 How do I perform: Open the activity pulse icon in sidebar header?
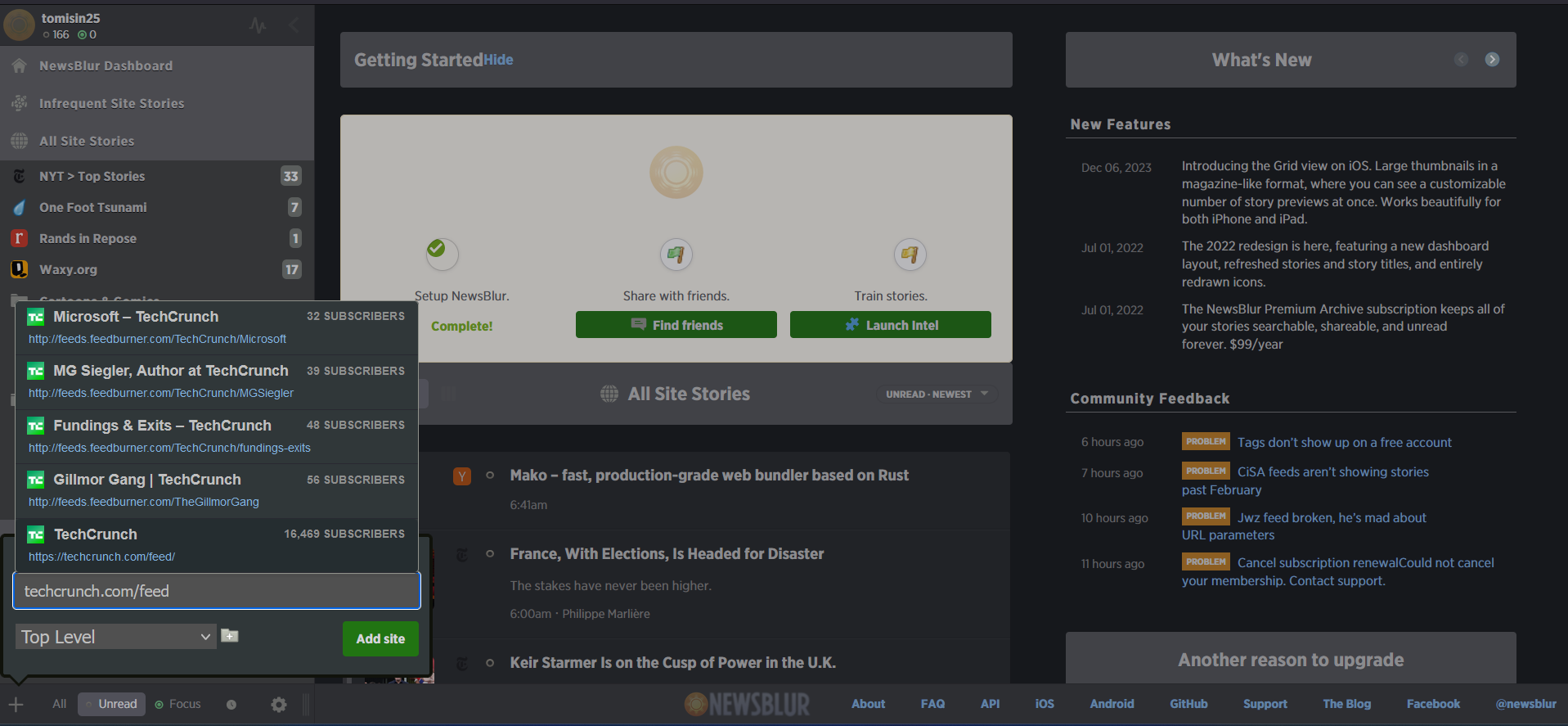[x=258, y=25]
